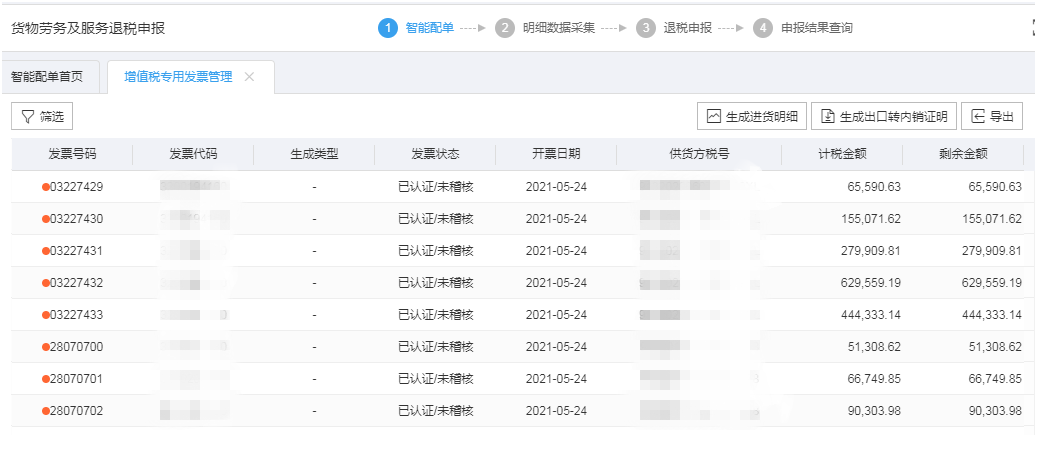Click step 1 智能配单 circle
Image resolution: width=1037 pixels, height=449 pixels.
pos(387,28)
